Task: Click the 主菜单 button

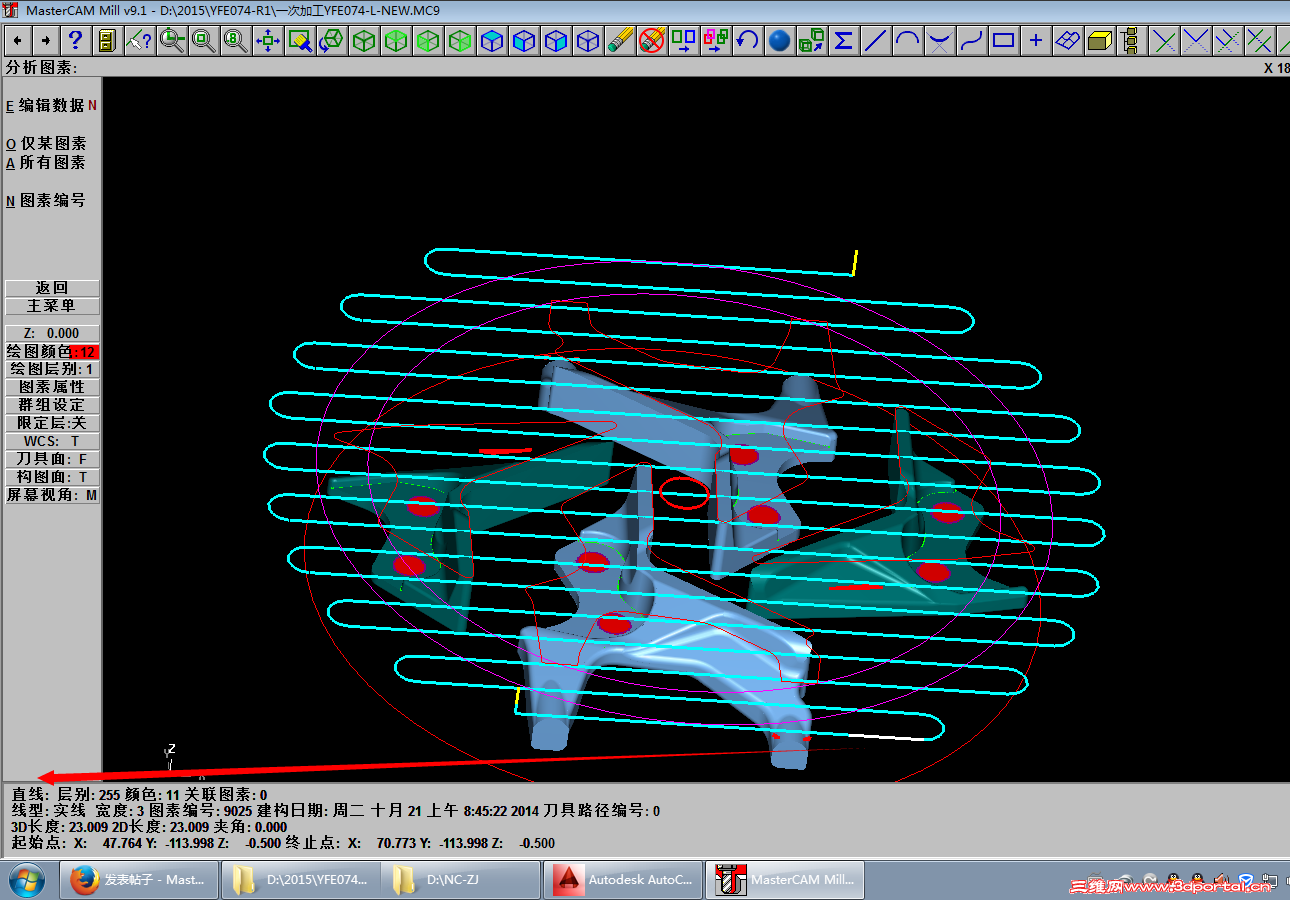Action: [x=51, y=306]
